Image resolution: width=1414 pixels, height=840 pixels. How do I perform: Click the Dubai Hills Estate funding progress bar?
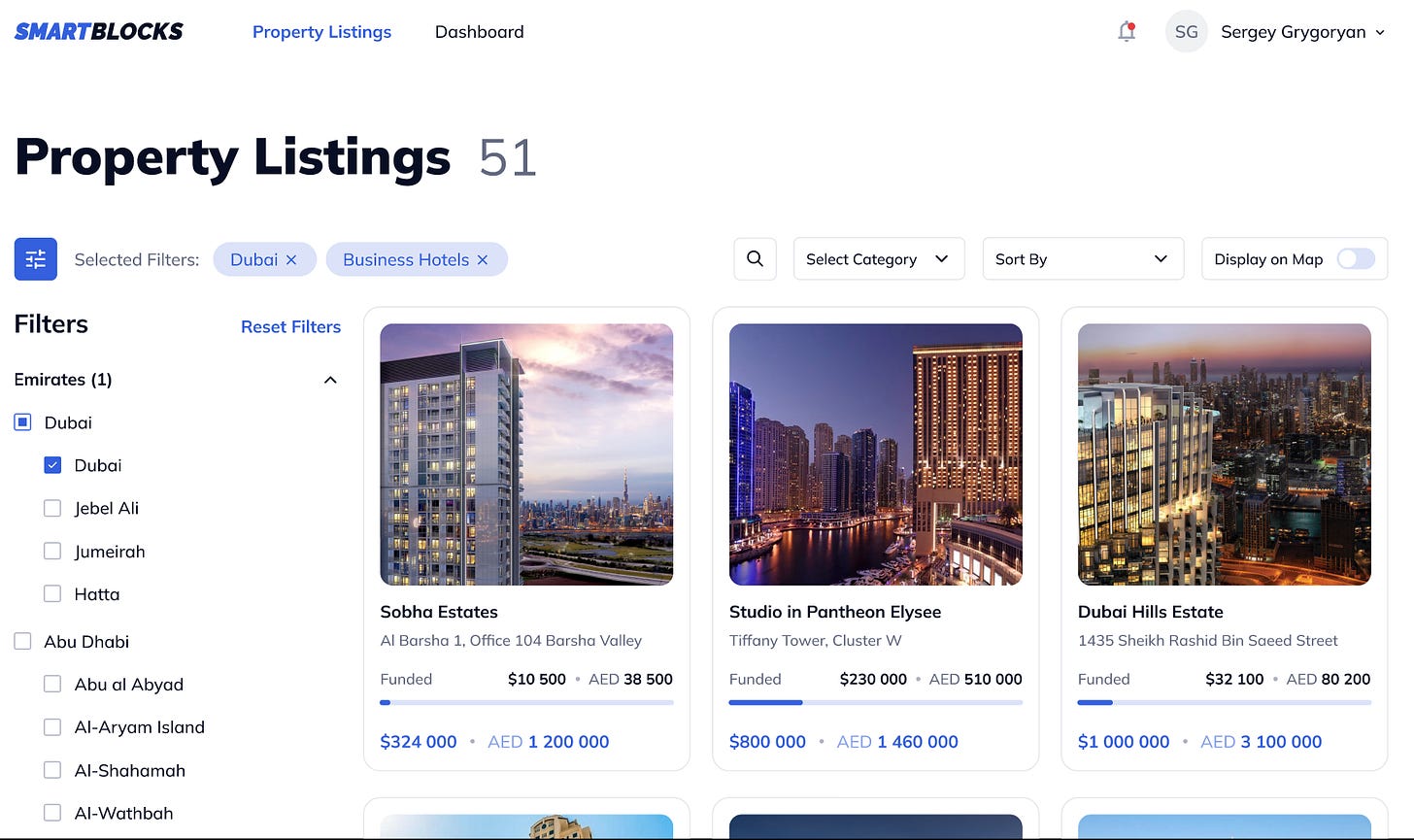point(1224,702)
